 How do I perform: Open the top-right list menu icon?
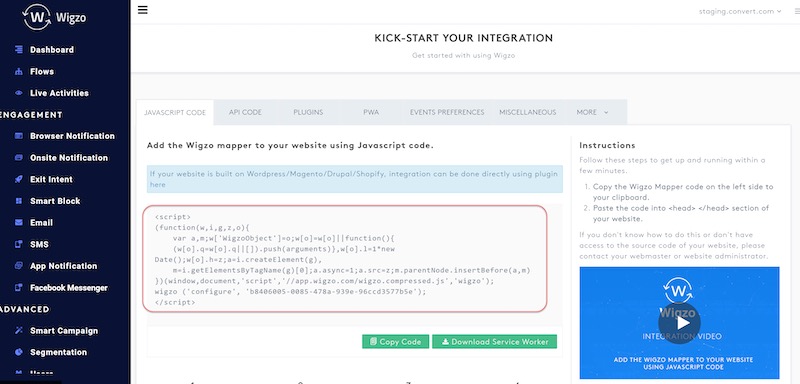(x=797, y=11)
